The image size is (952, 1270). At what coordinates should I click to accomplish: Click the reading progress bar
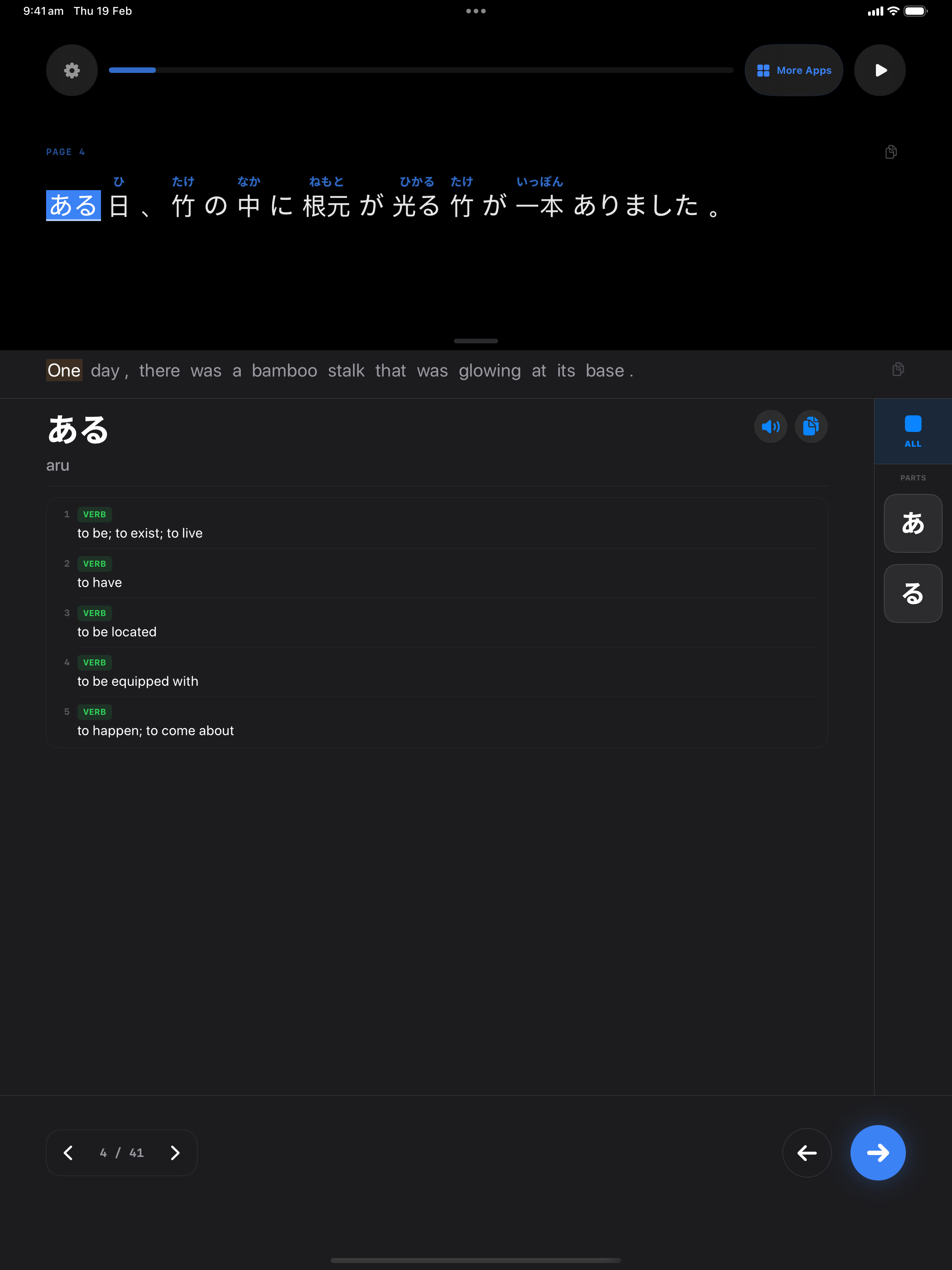(421, 70)
